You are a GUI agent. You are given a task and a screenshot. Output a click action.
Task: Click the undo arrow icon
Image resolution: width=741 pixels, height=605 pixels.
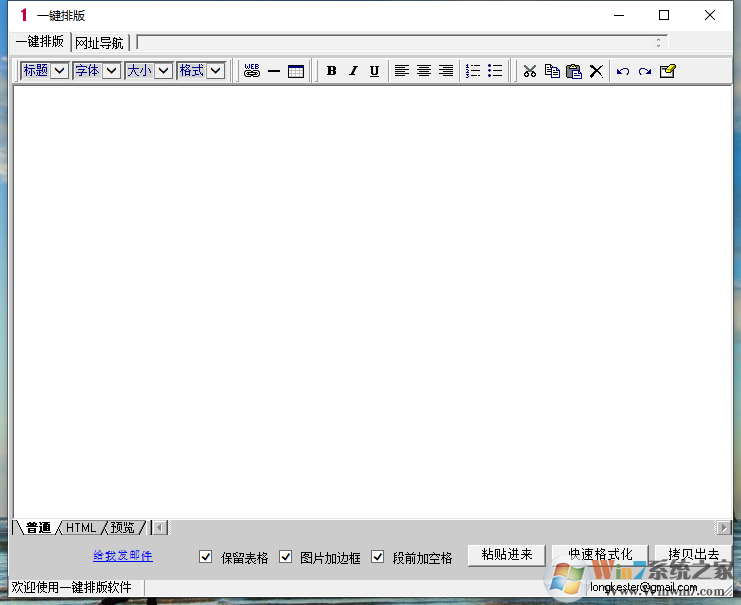623,71
